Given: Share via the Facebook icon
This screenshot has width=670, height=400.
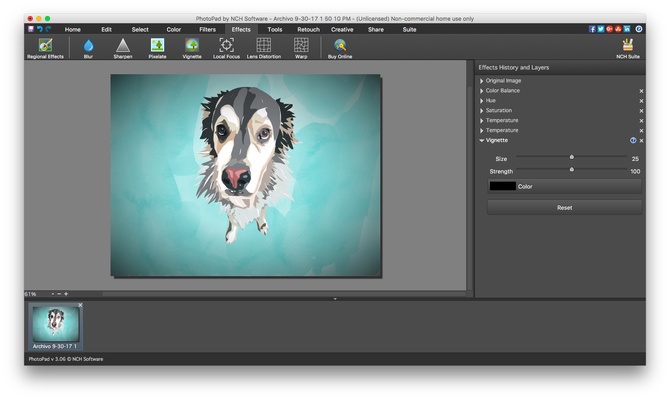Looking at the screenshot, I should pyautogui.click(x=592, y=29).
